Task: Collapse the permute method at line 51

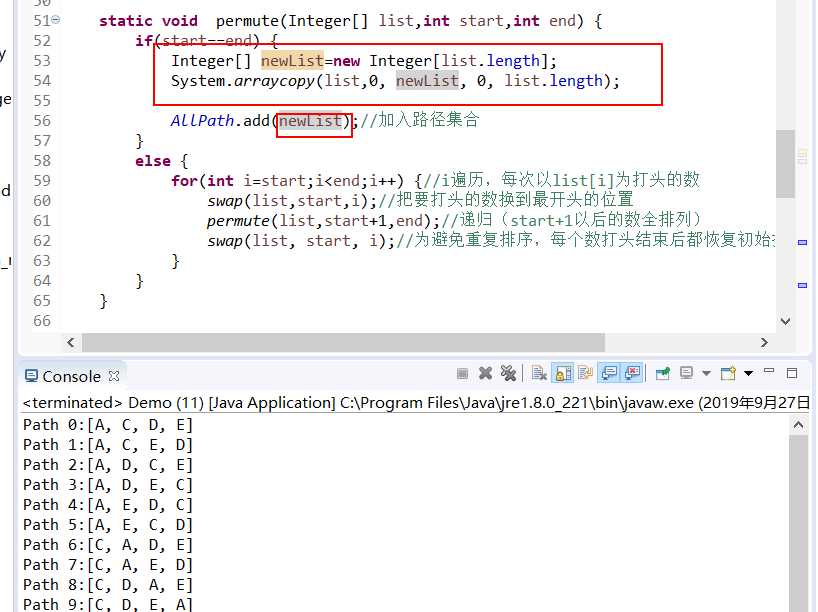Action: [x=56, y=20]
